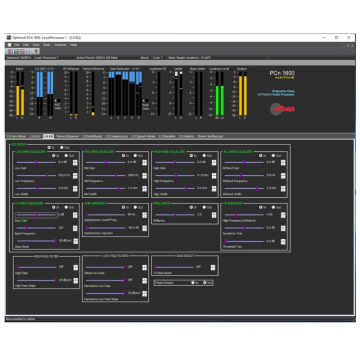Click the High Pass Slope stepper
360x360 pixels.
[75, 281]
